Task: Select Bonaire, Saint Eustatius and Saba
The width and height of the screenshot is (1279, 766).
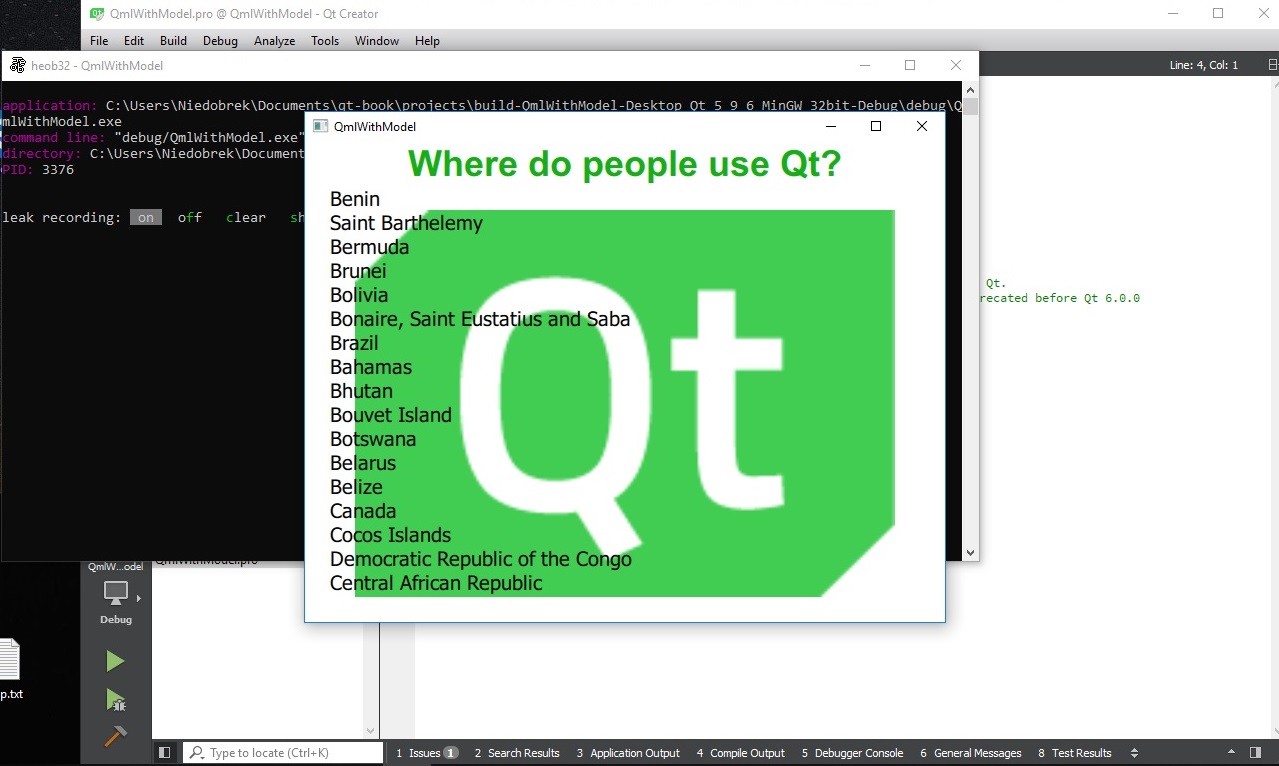Action: (x=480, y=319)
